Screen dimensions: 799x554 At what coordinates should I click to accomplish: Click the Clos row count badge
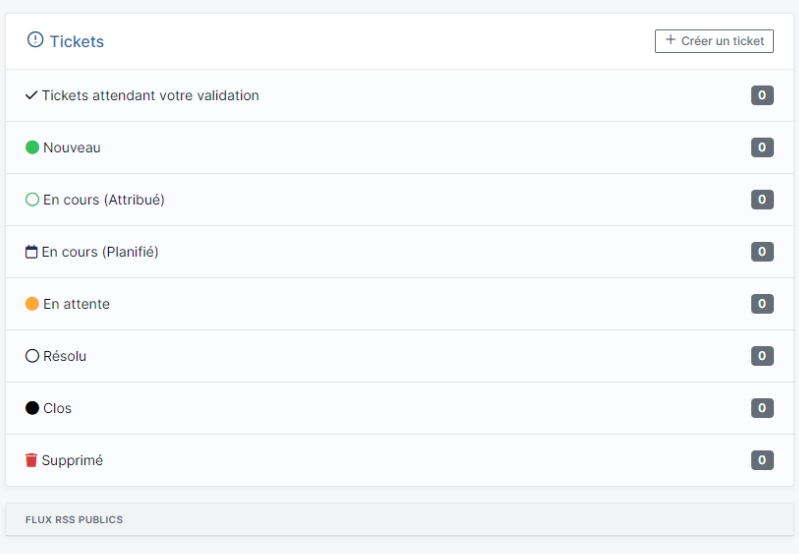pyautogui.click(x=762, y=408)
